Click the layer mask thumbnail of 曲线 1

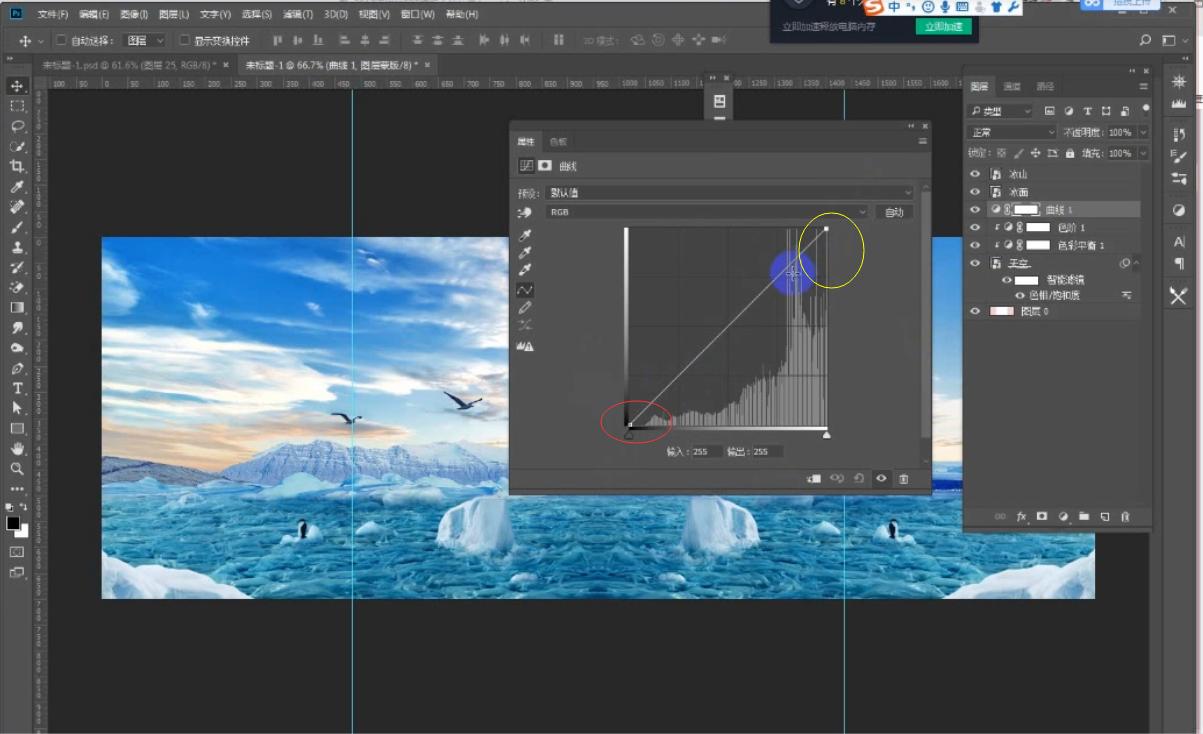pos(1025,209)
